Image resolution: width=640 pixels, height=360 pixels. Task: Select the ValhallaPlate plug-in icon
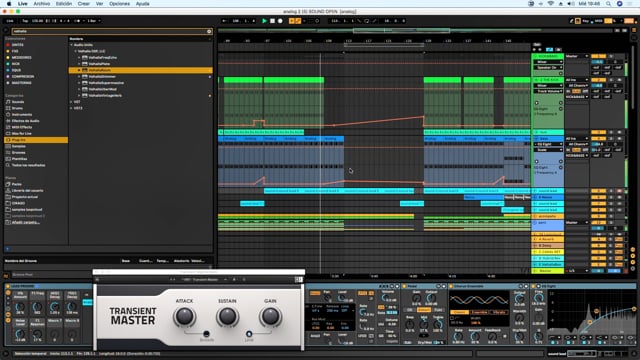(x=85, y=64)
